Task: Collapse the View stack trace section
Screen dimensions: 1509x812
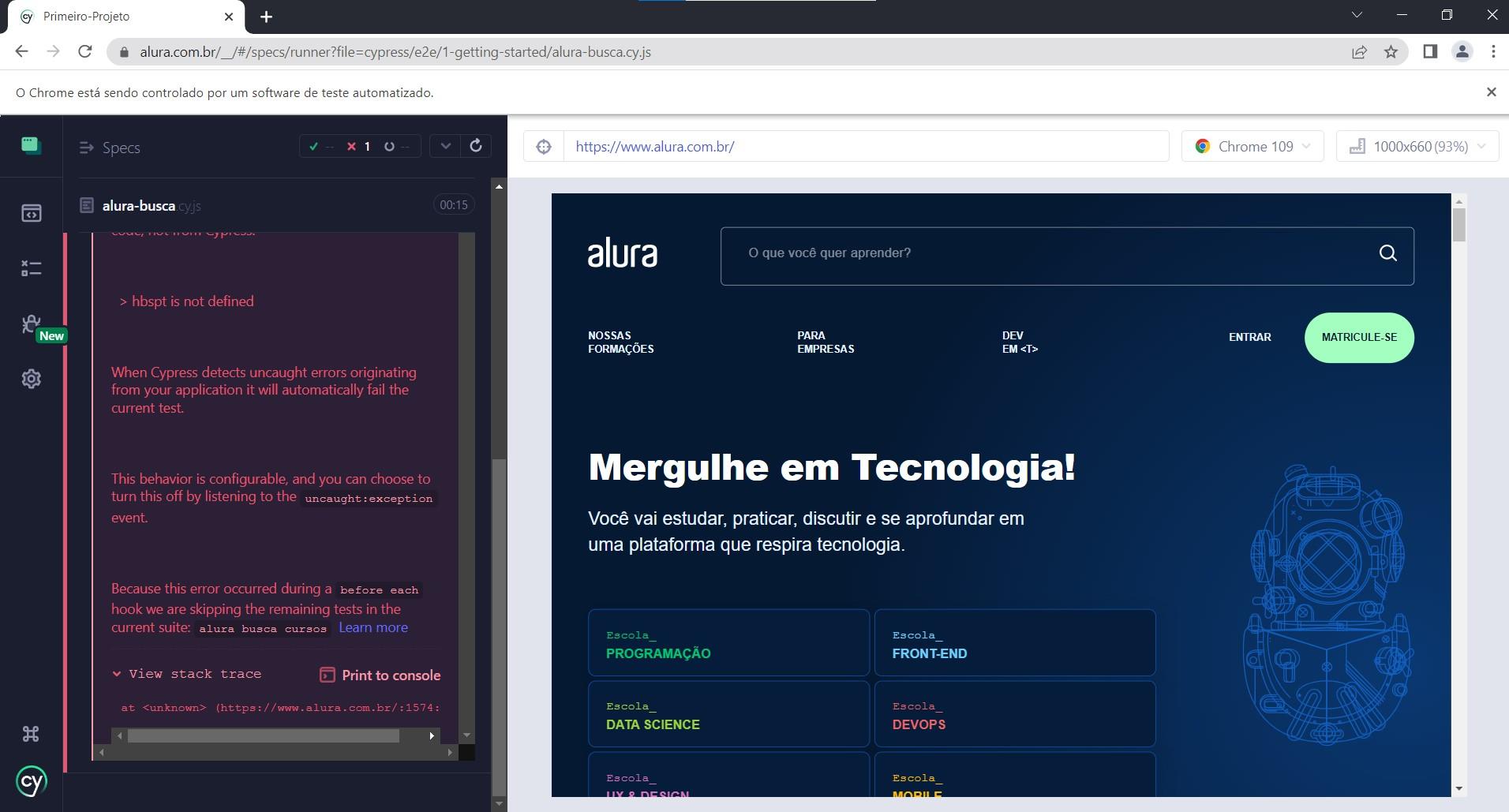Action: (186, 674)
